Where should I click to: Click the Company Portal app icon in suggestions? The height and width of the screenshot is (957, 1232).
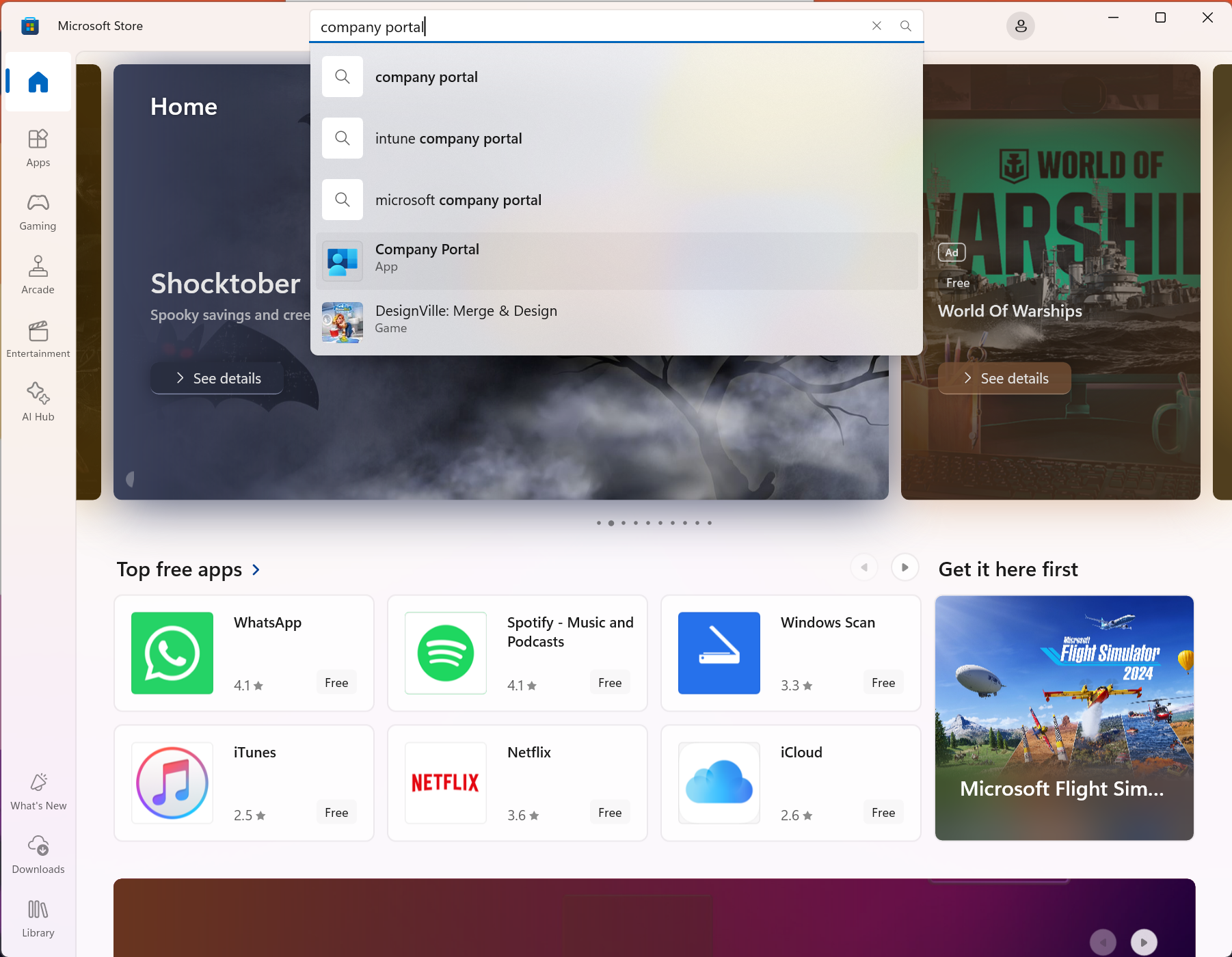[x=343, y=261]
